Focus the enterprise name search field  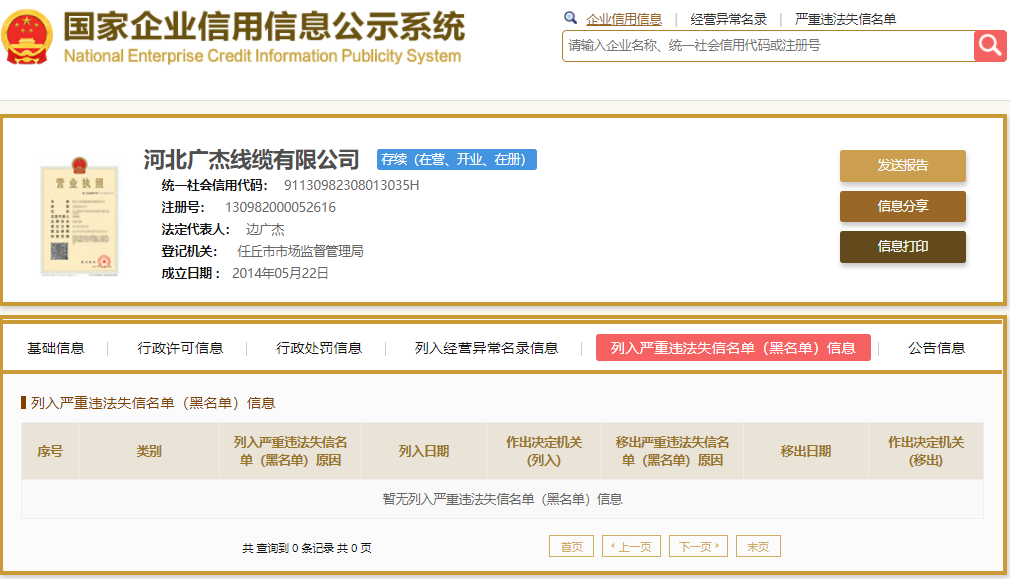pos(768,46)
